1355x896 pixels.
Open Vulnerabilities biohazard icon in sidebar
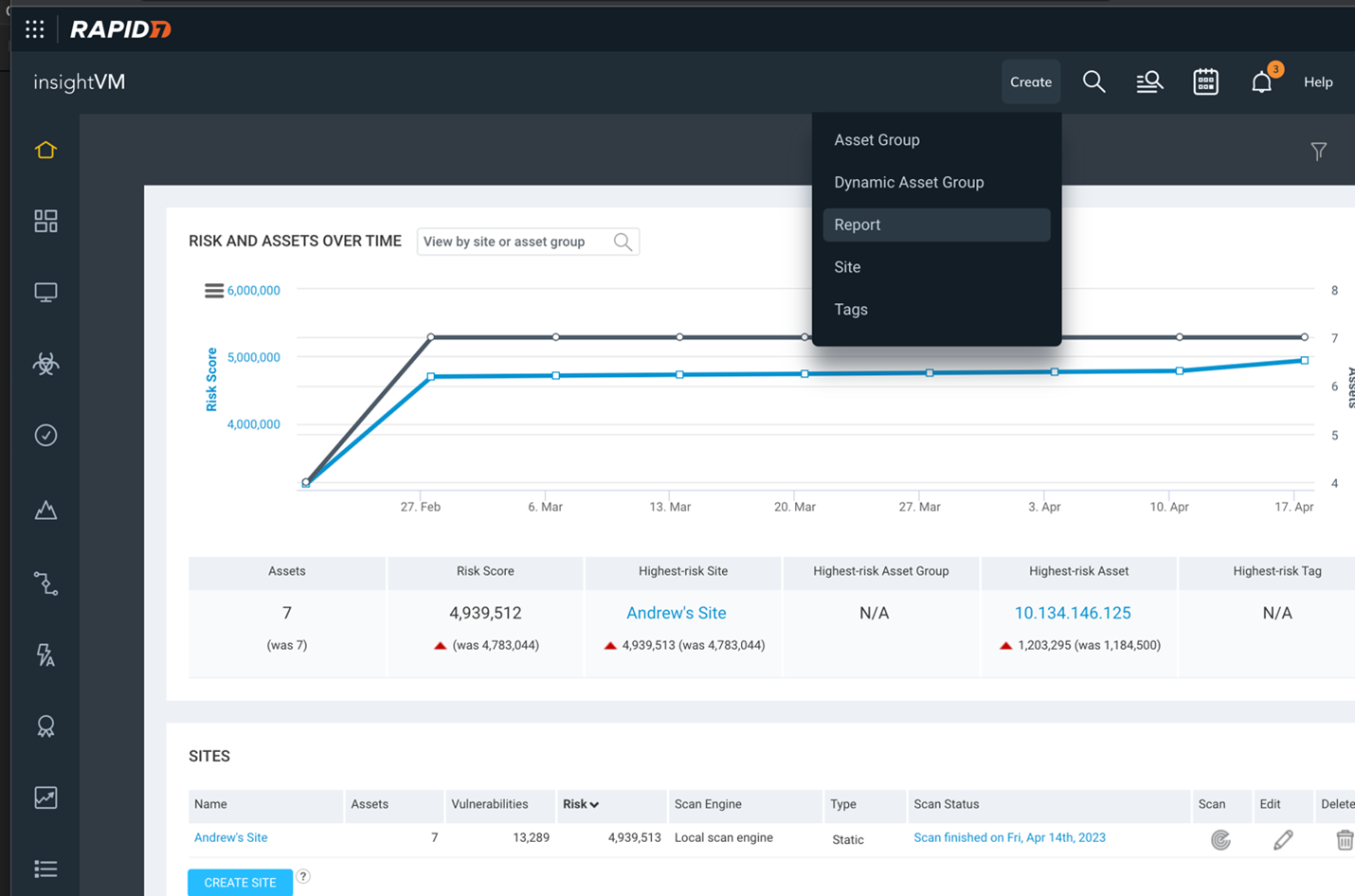45,364
